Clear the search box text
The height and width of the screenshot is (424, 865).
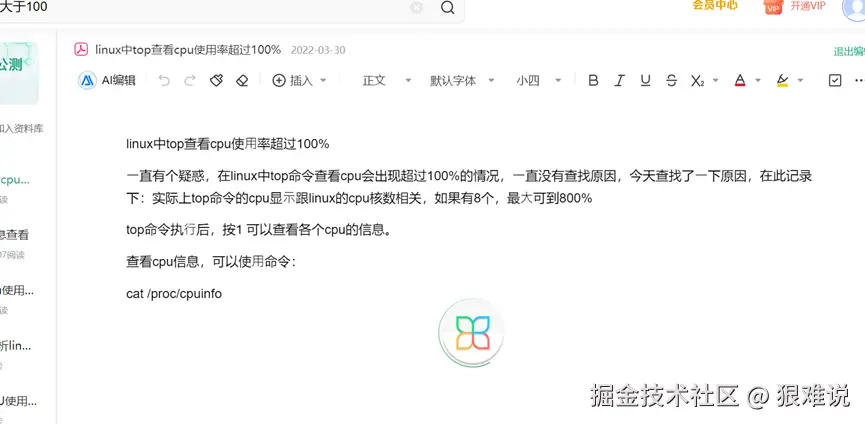417,8
